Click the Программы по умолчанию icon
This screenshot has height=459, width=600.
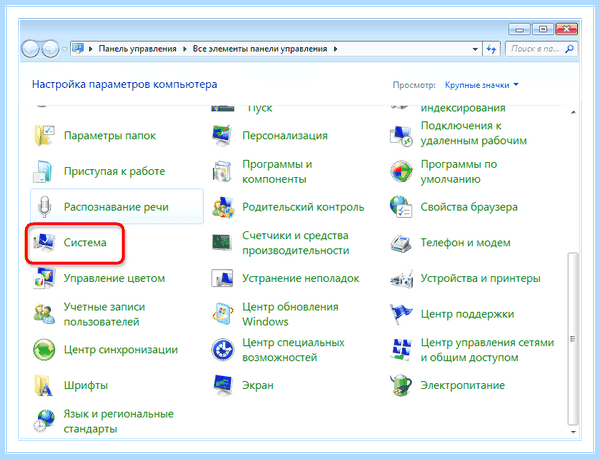[x=401, y=171]
